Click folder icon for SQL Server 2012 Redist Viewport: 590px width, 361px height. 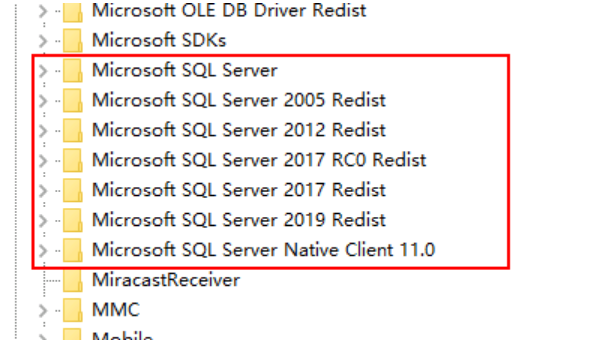(x=73, y=130)
